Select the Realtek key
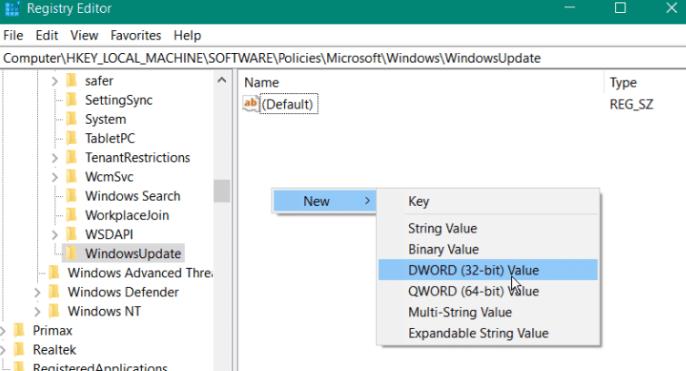The width and height of the screenshot is (686, 371). (54, 350)
